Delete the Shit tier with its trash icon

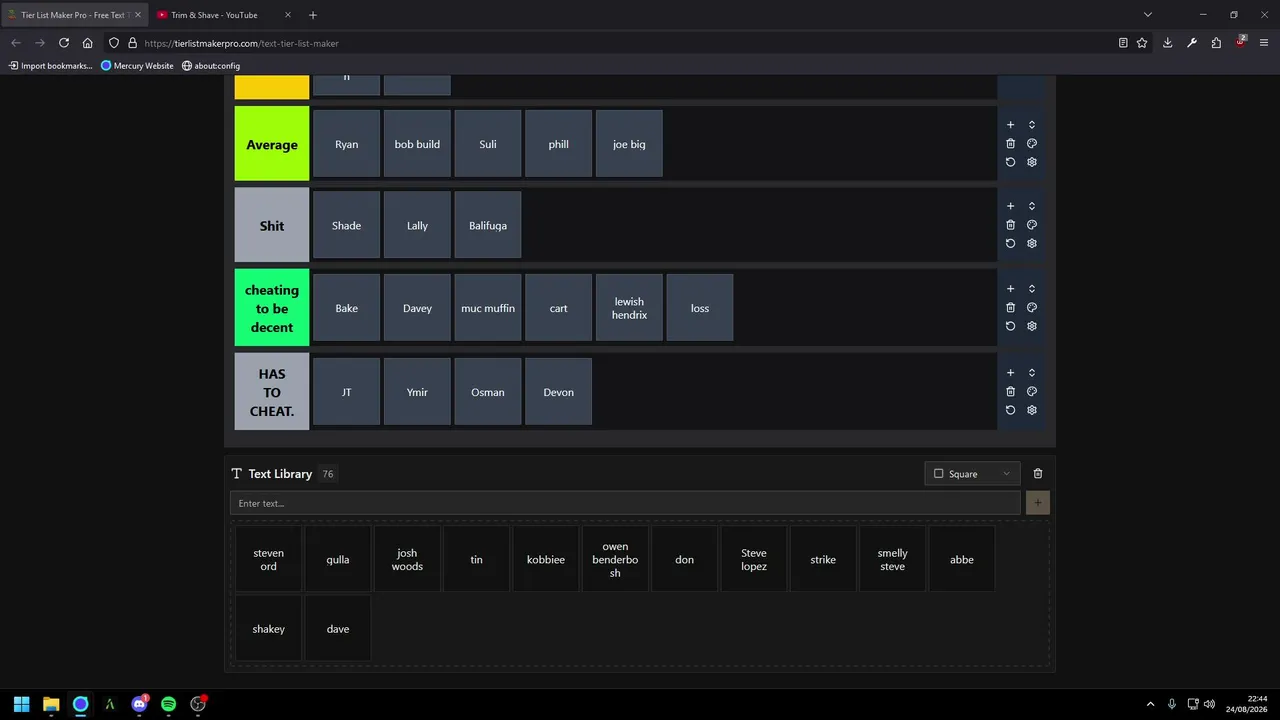click(x=1010, y=225)
